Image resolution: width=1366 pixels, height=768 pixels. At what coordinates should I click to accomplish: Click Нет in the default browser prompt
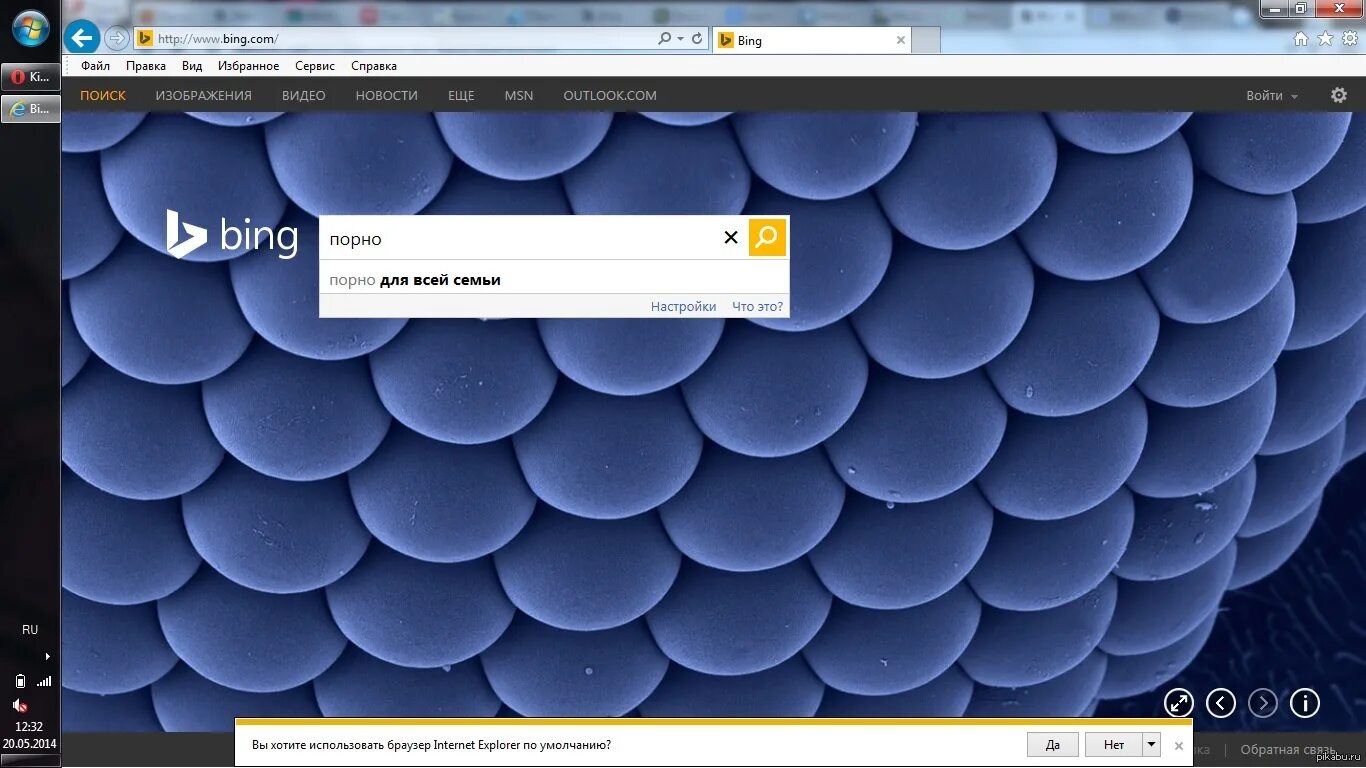[1114, 745]
